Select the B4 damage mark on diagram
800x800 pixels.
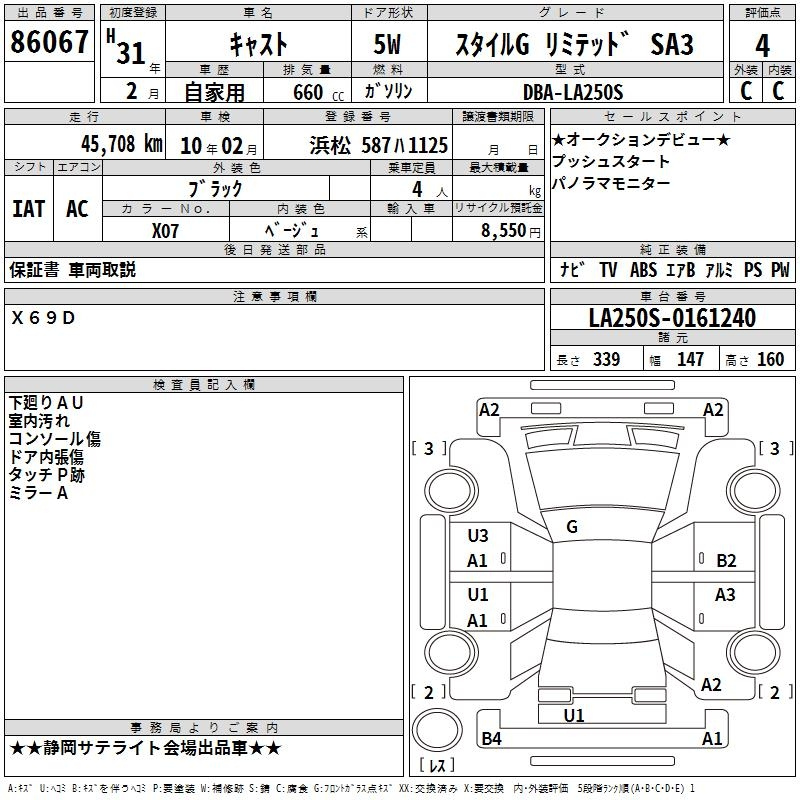pos(491,739)
